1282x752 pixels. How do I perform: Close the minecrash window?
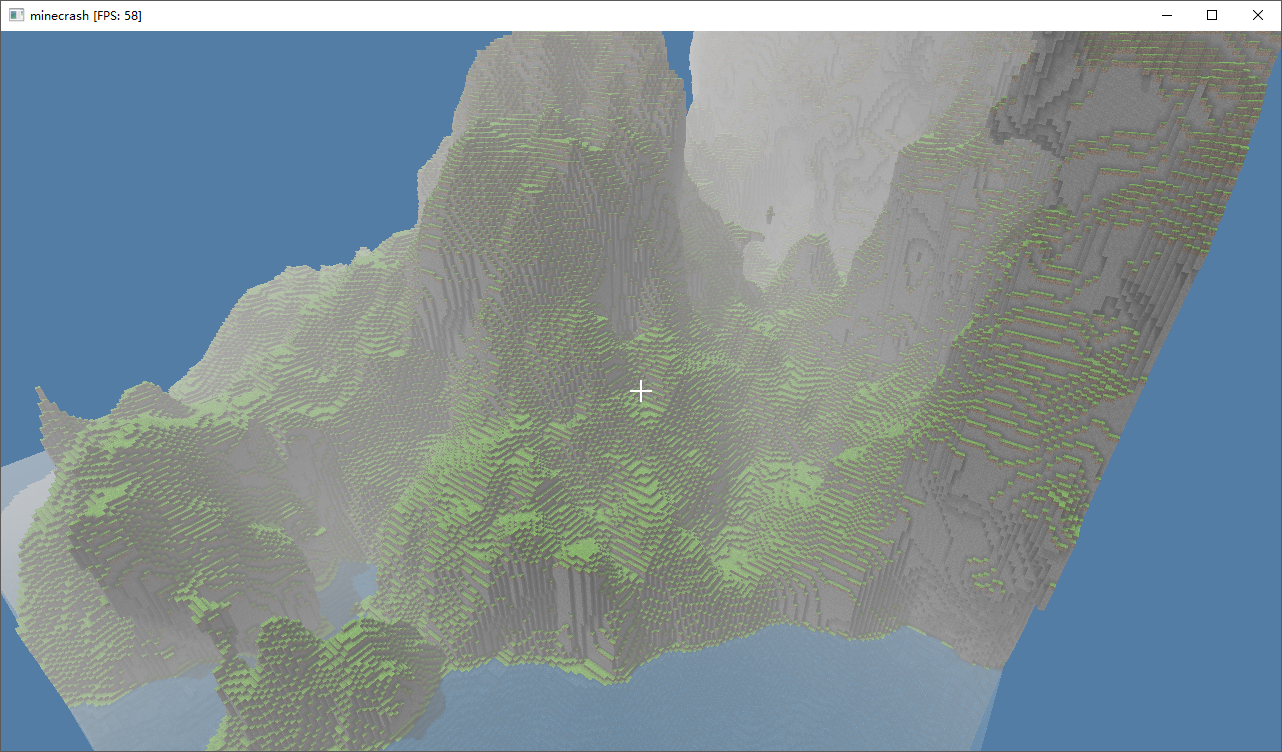tap(1258, 15)
